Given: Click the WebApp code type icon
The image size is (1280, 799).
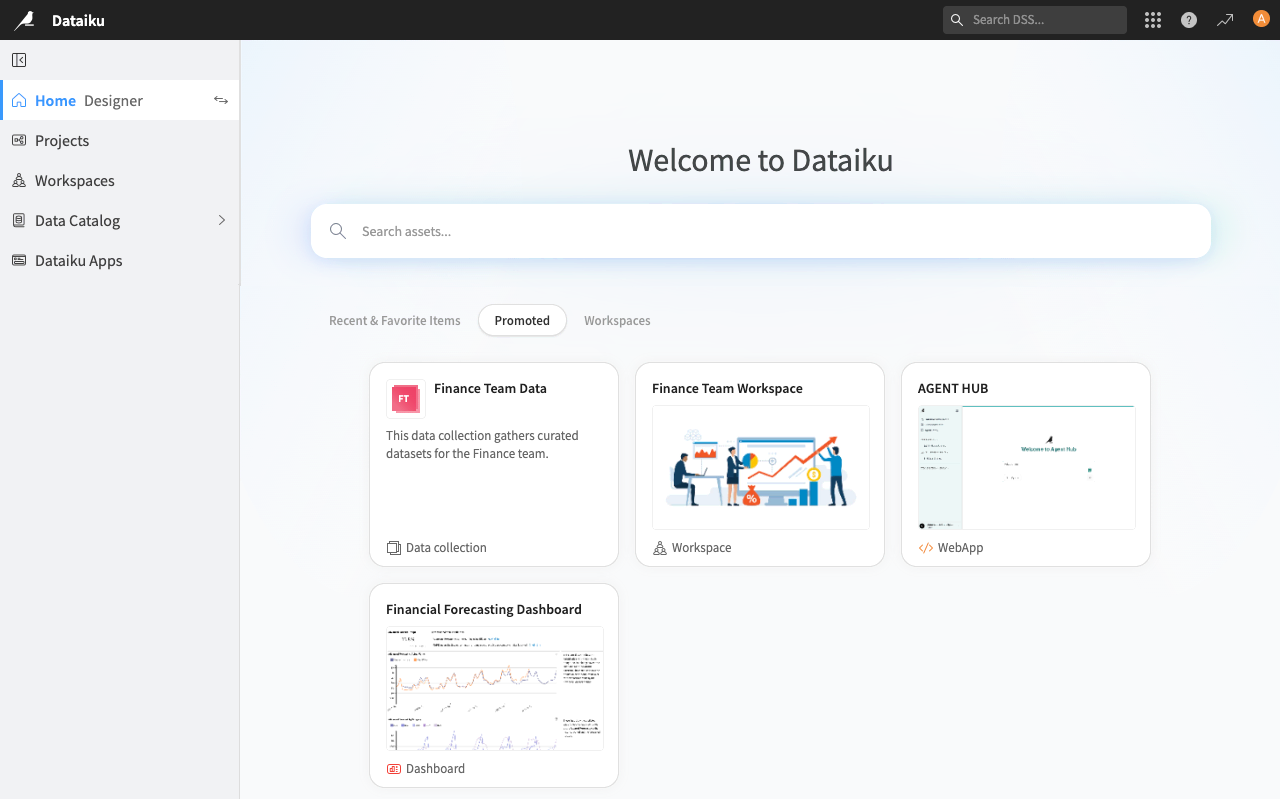Looking at the screenshot, I should coord(926,548).
